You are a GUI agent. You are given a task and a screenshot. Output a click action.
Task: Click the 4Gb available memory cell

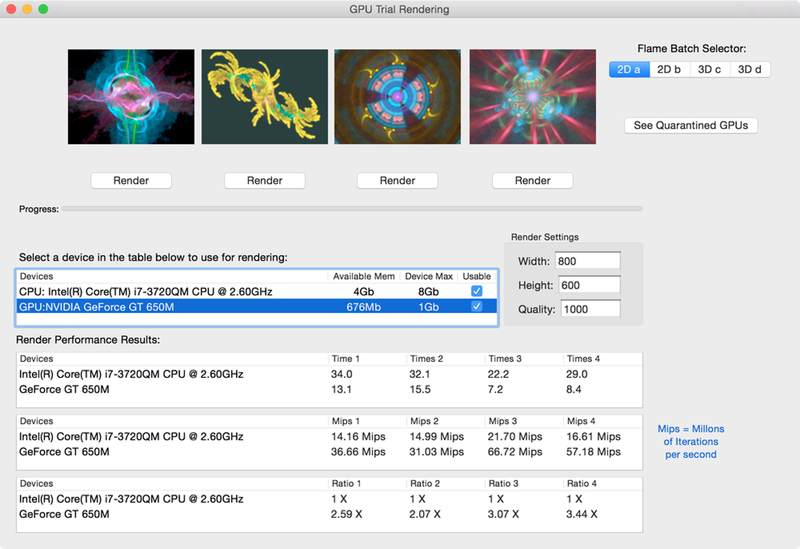[x=364, y=291]
